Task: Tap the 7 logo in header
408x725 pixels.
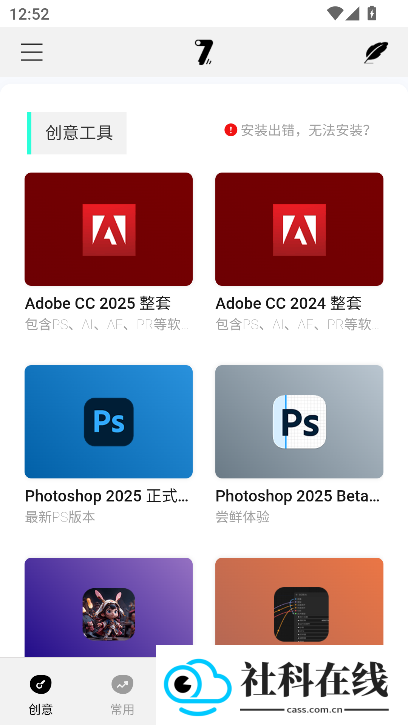Action: pyautogui.click(x=203, y=52)
